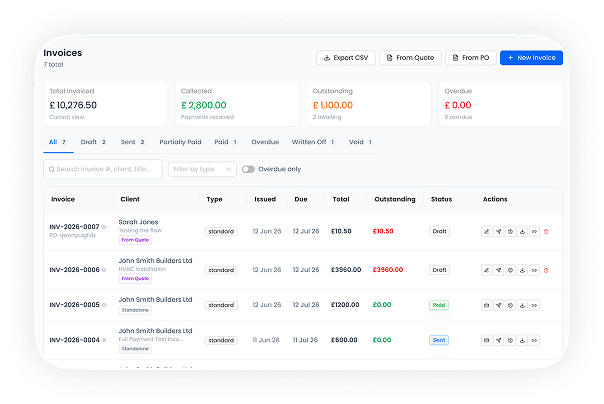The width and height of the screenshot is (604, 404).
Task: Click link icon for INV-2026-0006
Action: [x=534, y=270]
